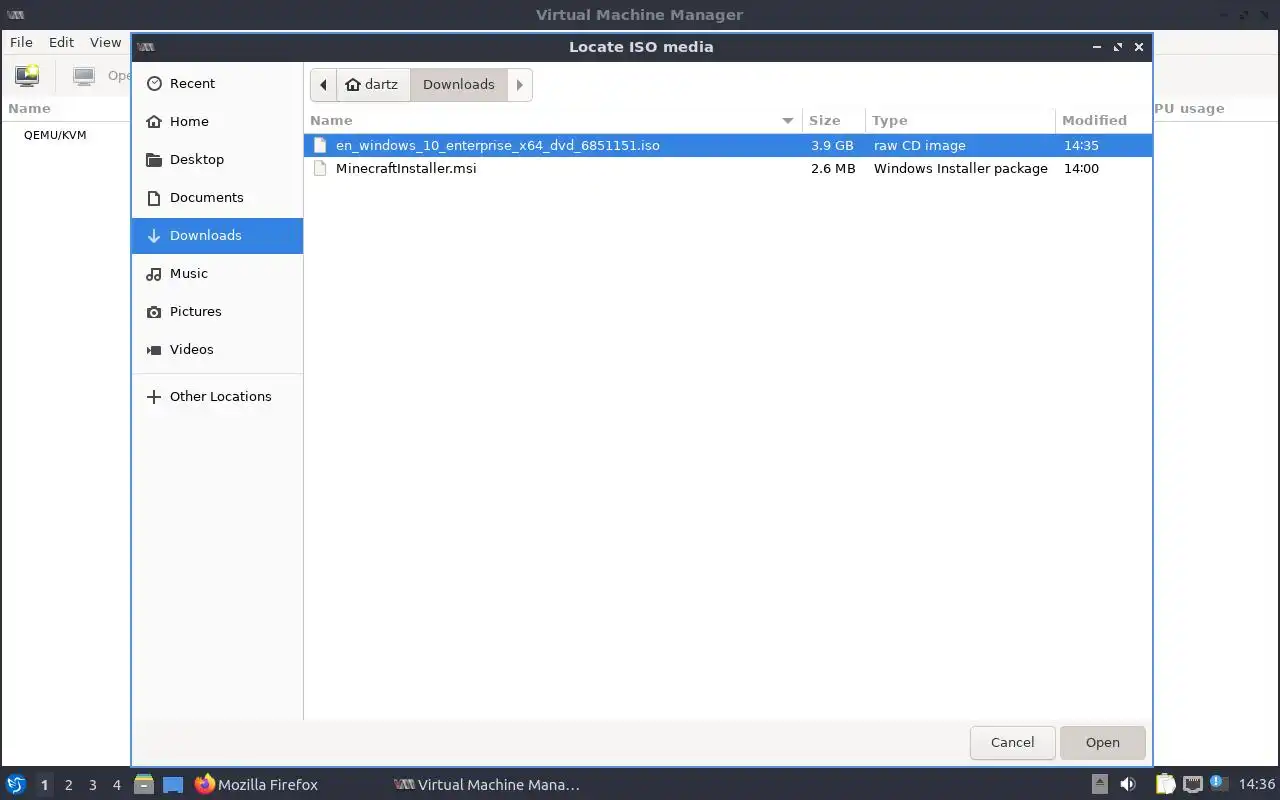Click the Open VM monitor icon in toolbar
Viewport: 1280px width, 800px height.
84,75
